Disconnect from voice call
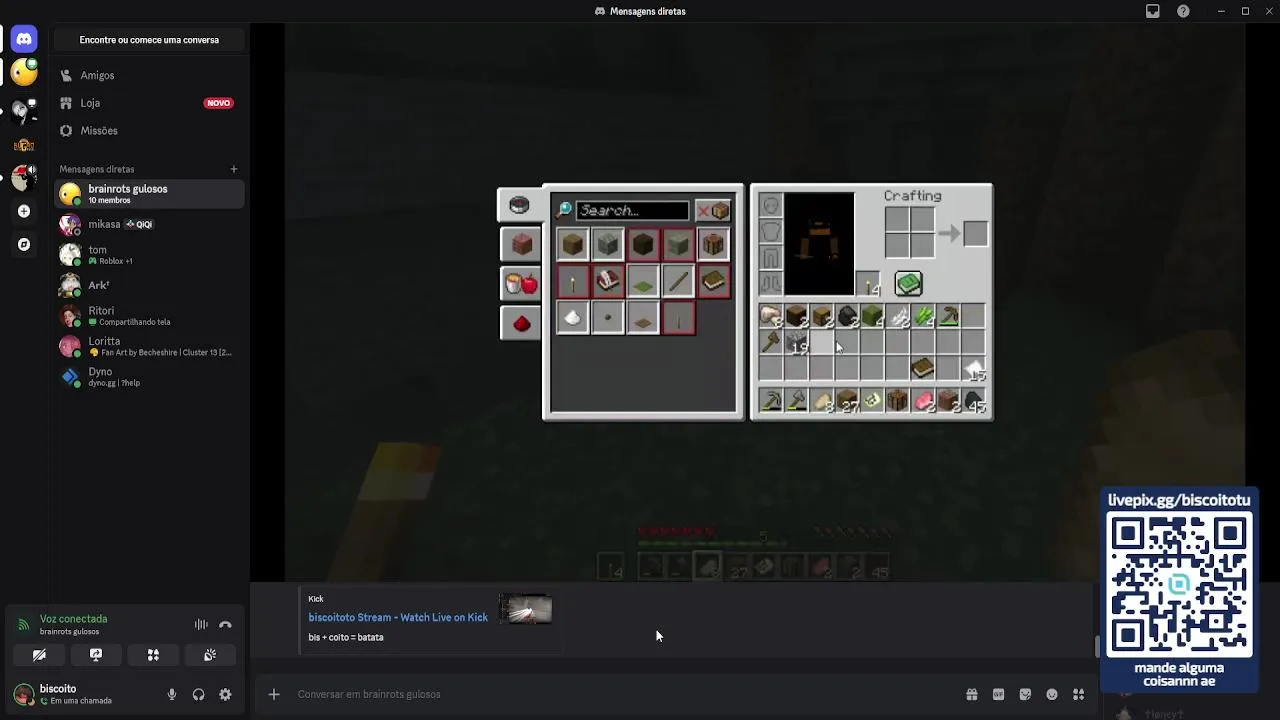Viewport: 1280px width, 720px height. (x=225, y=625)
